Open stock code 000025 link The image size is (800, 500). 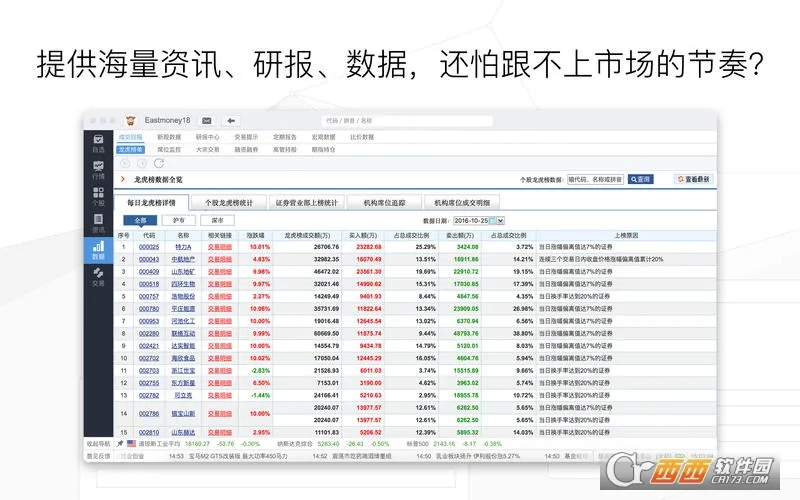[149, 246]
